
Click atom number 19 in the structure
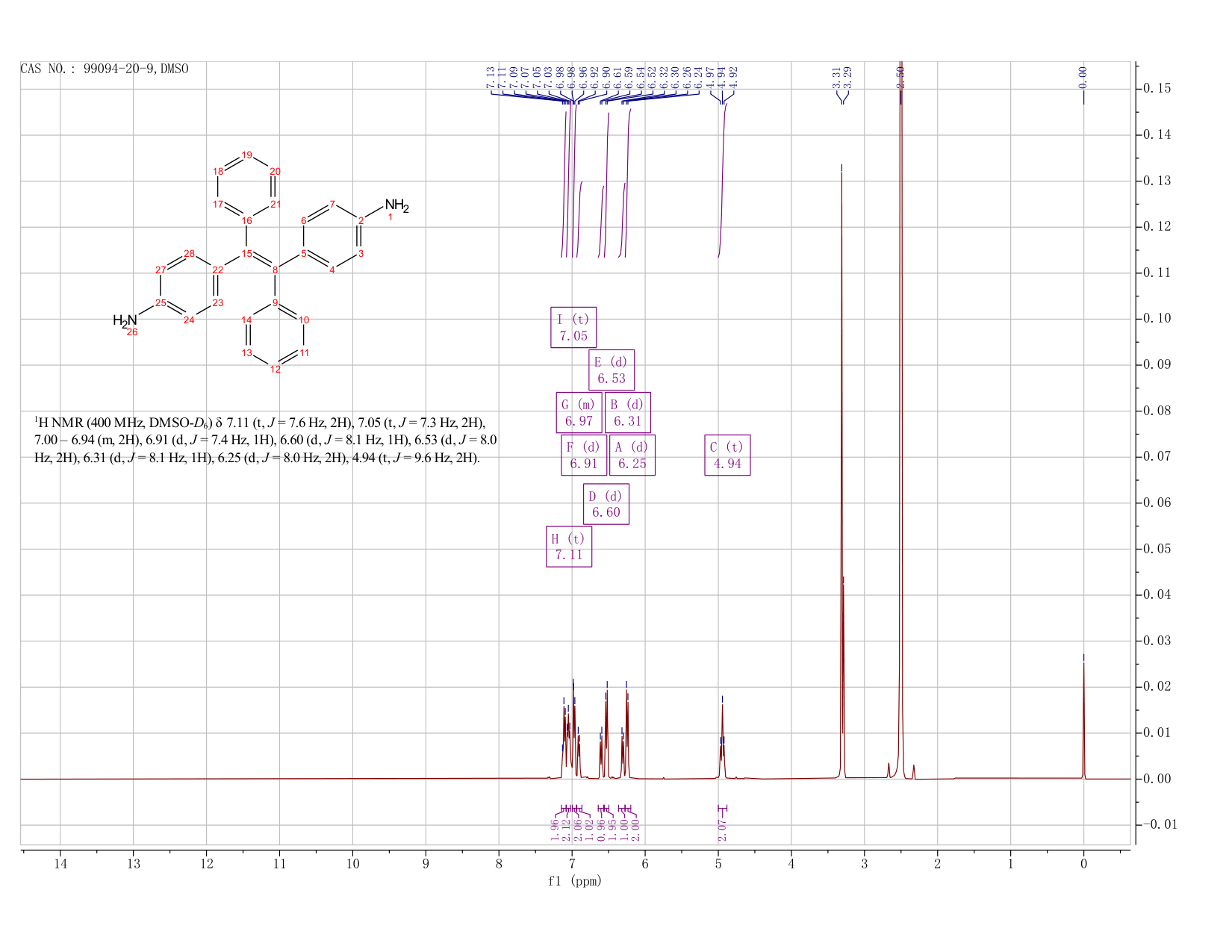247,155
